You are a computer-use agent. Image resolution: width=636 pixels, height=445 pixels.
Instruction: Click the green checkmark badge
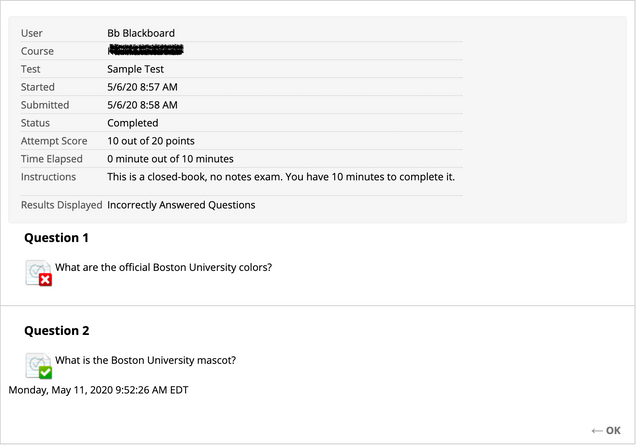[x=45, y=372]
